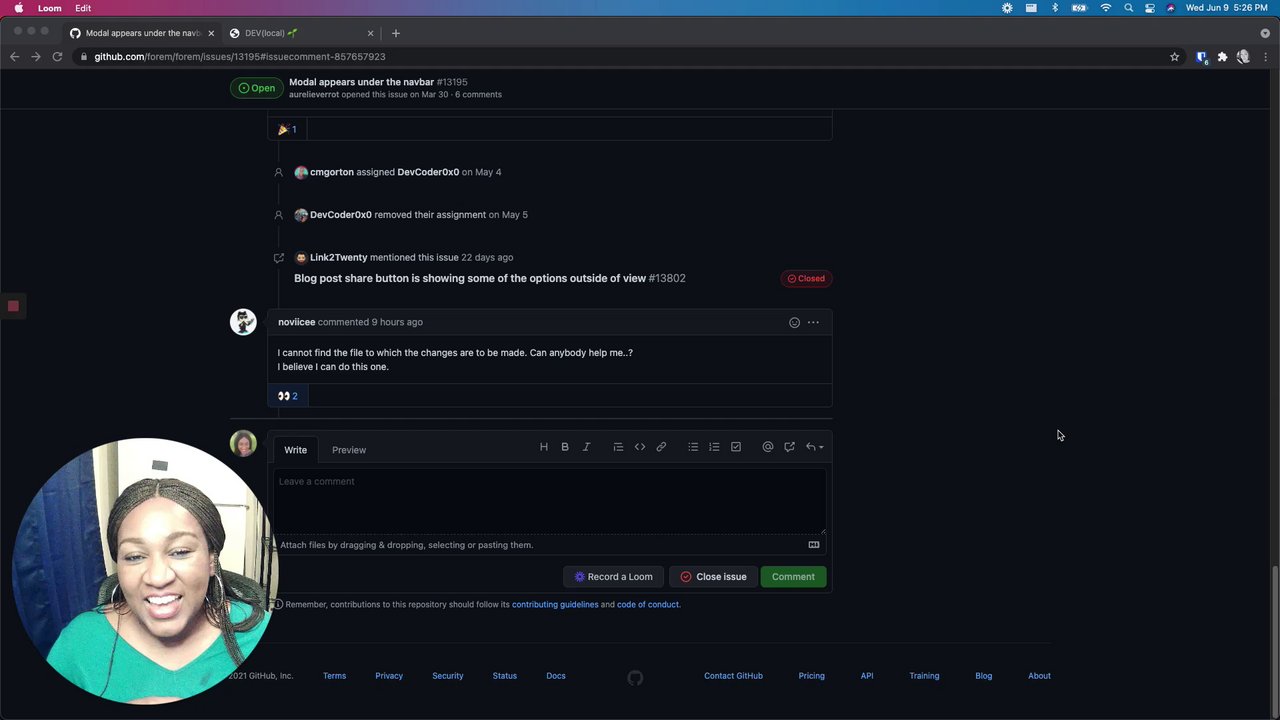
Task: Open the Markdown help icon below textarea
Action: coord(814,545)
